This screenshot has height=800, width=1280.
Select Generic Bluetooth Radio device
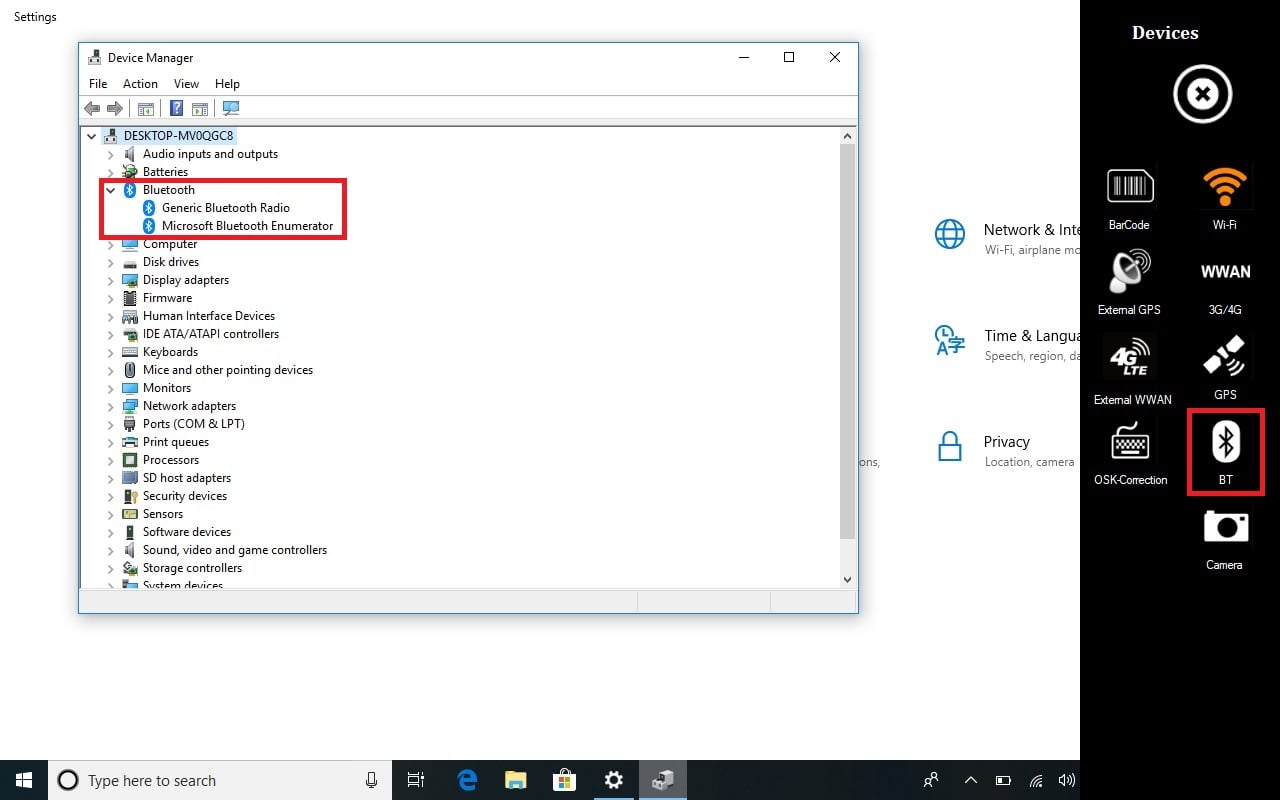(x=225, y=208)
